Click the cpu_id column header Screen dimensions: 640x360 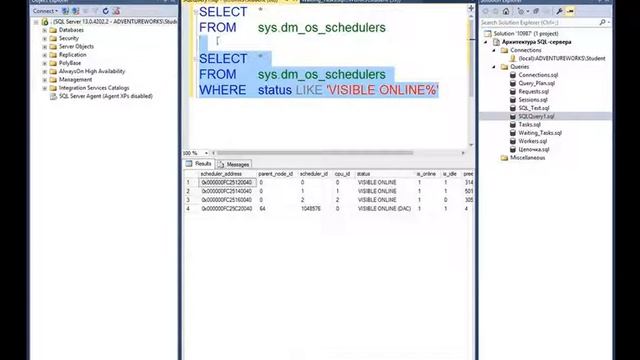(342, 174)
